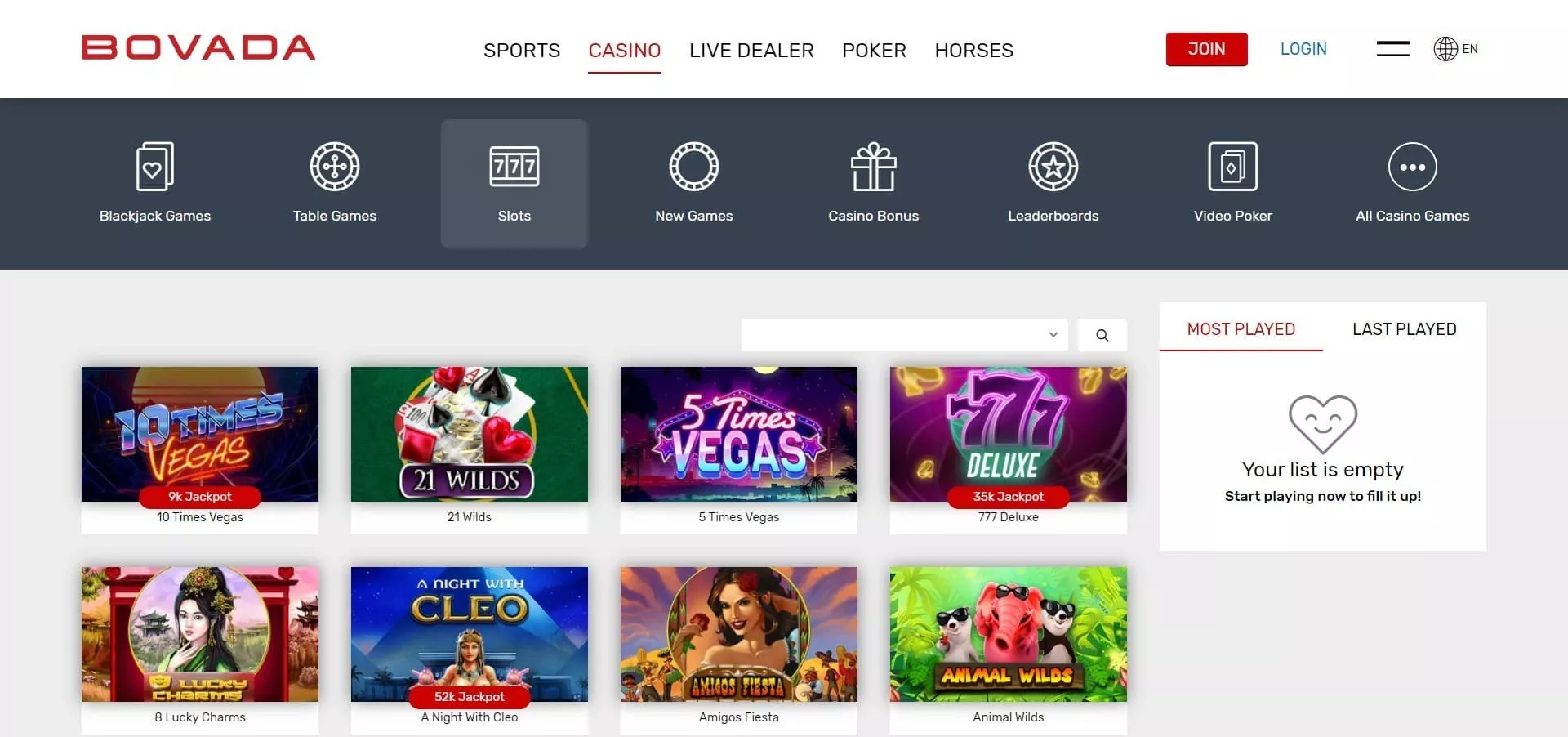Viewport: 1568px width, 737px height.
Task: Show All Casino Games ellipsis icon
Action: coord(1413,167)
